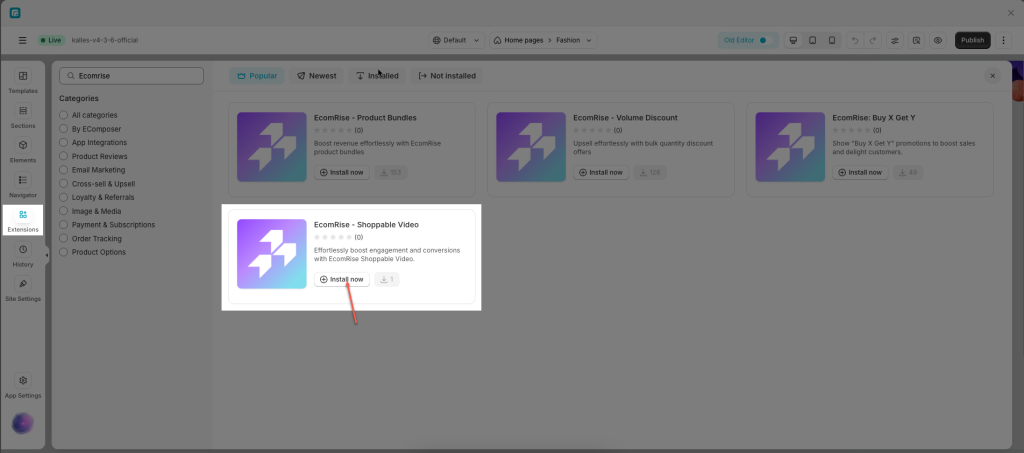Open the Navigator panel in the sidebar
The image size is (1024, 453).
pyautogui.click(x=23, y=186)
